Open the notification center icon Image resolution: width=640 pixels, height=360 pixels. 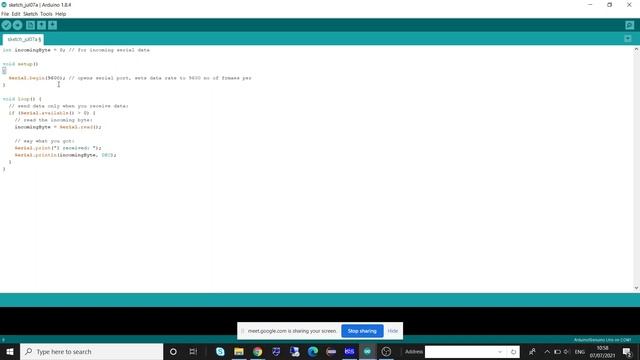(627, 351)
